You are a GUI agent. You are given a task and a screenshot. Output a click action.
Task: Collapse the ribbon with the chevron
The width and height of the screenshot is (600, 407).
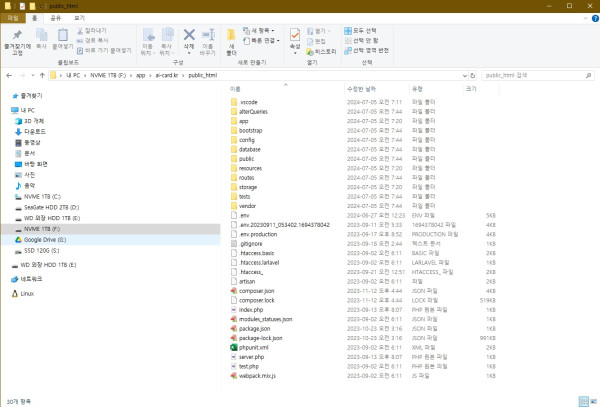(585, 18)
